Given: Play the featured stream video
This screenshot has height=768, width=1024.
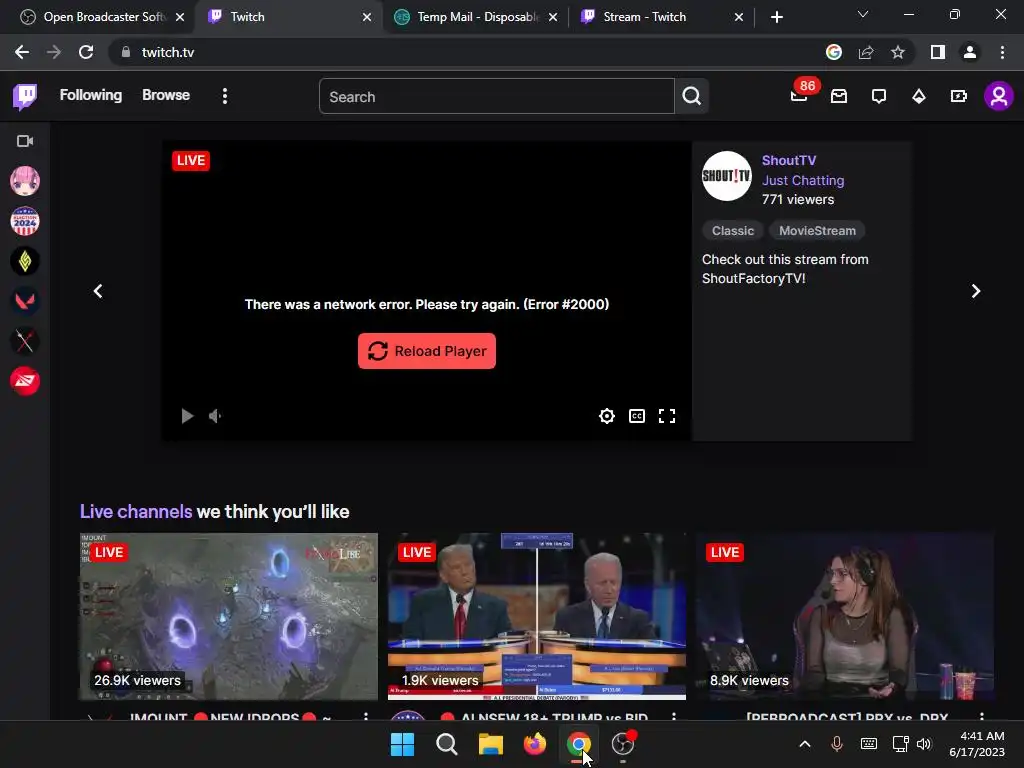Looking at the screenshot, I should pos(187,416).
